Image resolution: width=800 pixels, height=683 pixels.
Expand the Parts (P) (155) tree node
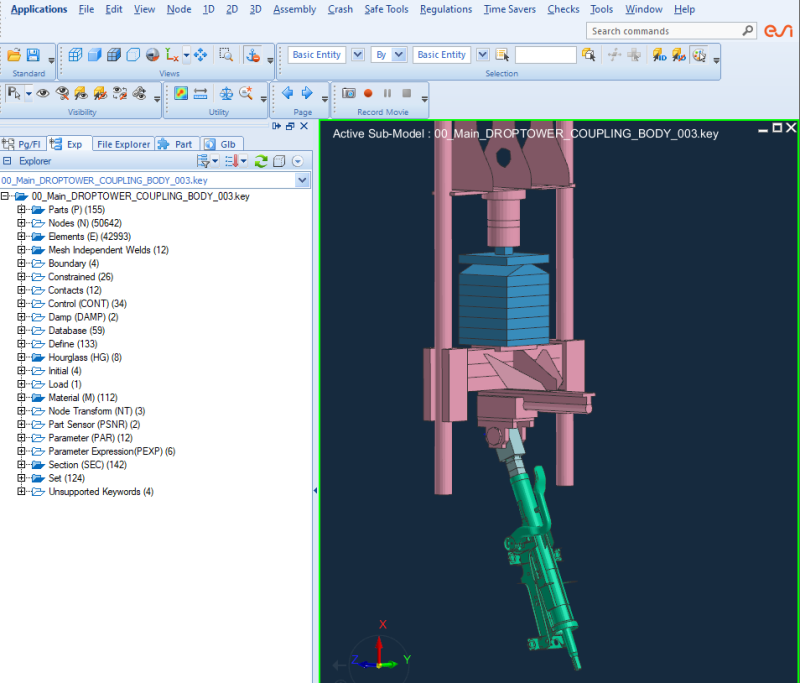click(22, 209)
